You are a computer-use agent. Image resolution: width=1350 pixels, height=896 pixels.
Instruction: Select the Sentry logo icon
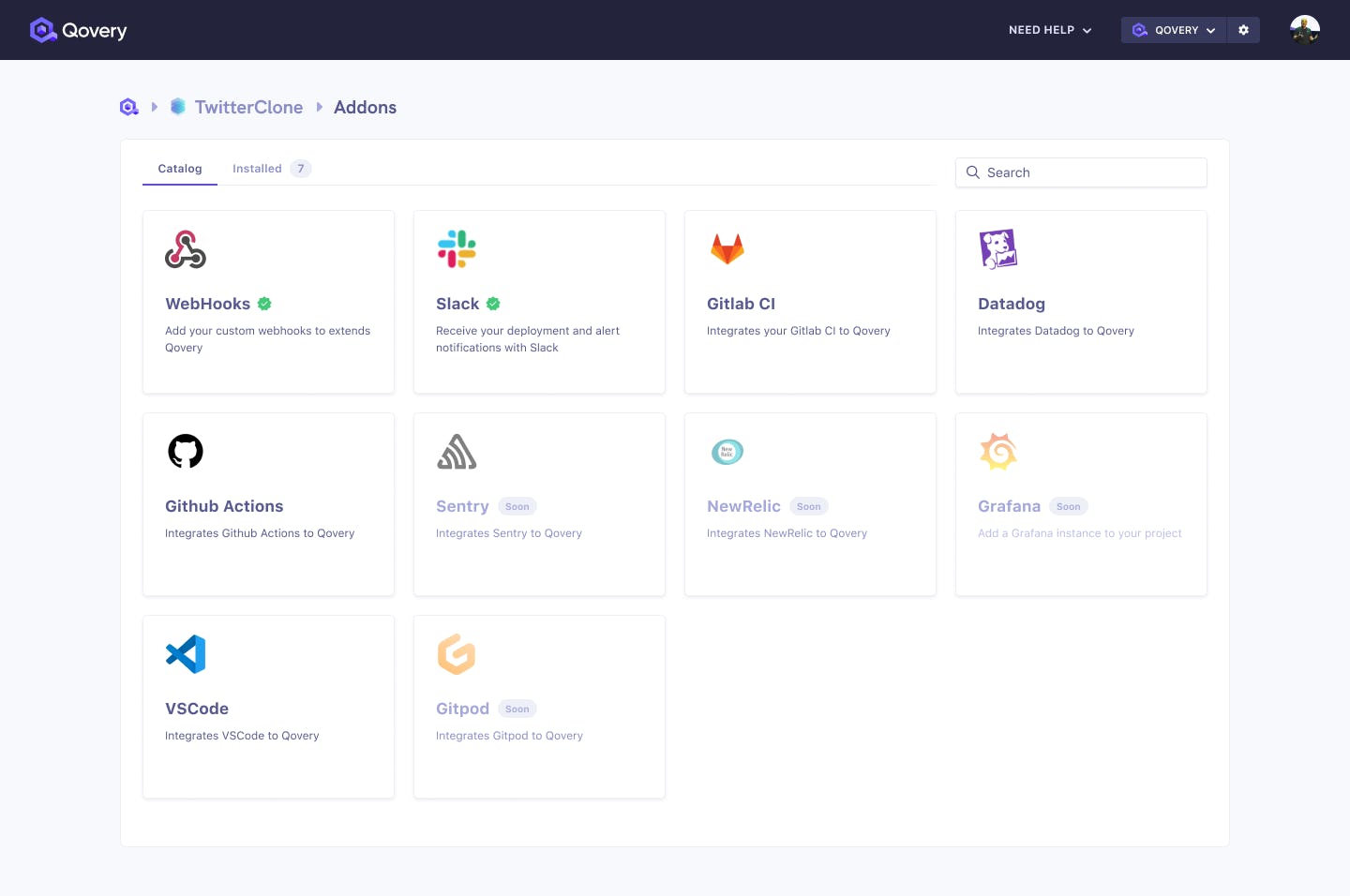457,451
